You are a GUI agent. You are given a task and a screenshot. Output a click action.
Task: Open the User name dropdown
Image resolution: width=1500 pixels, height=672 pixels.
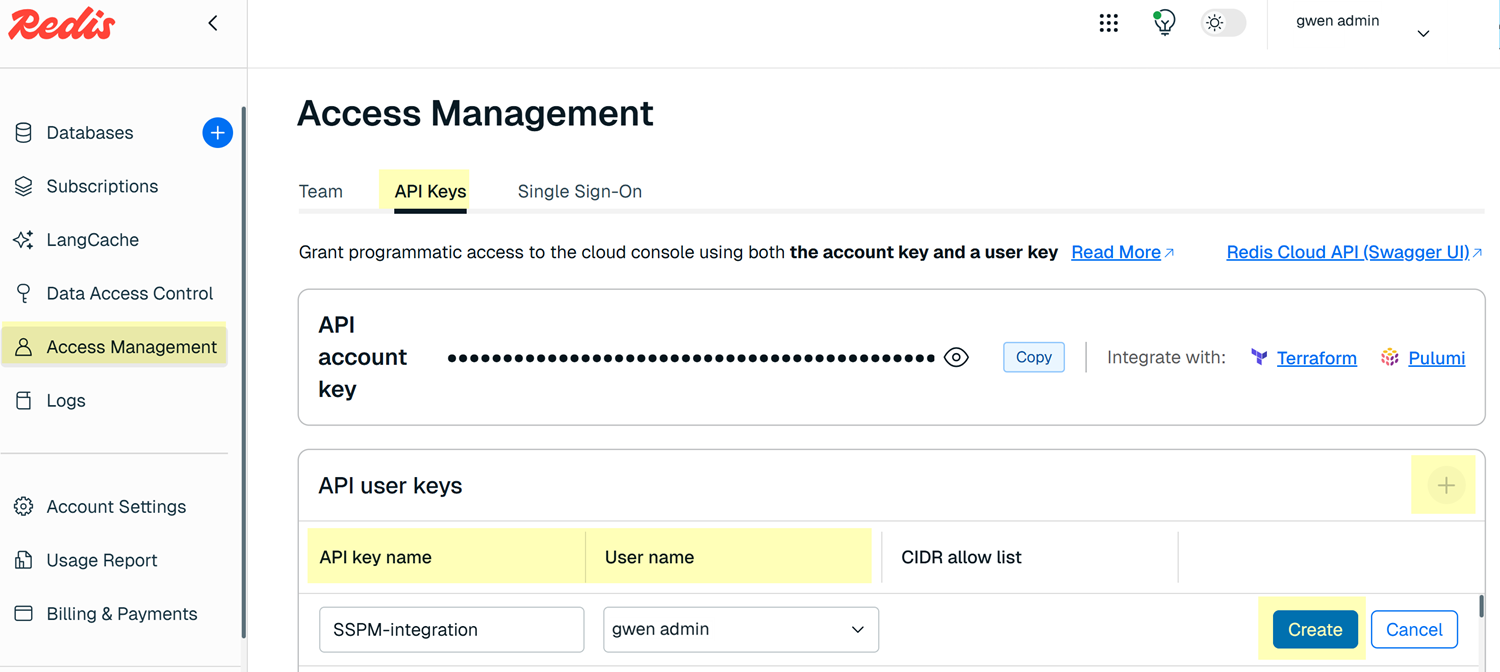[740, 630]
